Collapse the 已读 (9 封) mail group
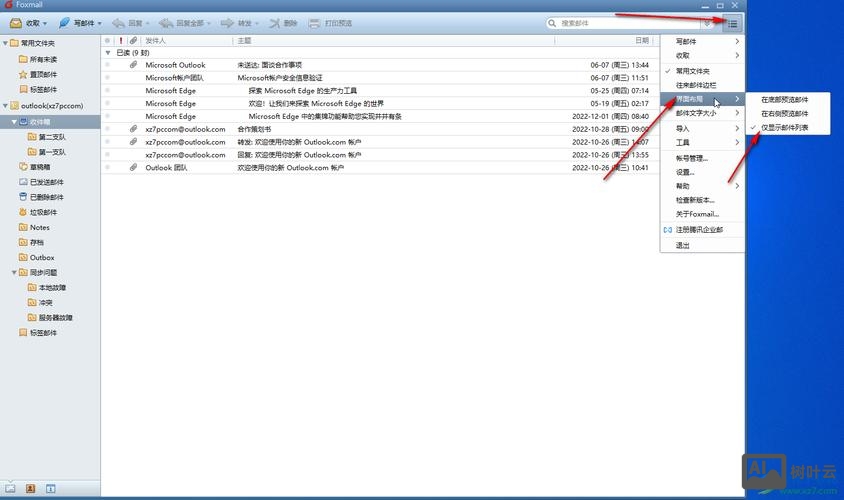Viewport: 844px width, 500px height. click(108, 52)
